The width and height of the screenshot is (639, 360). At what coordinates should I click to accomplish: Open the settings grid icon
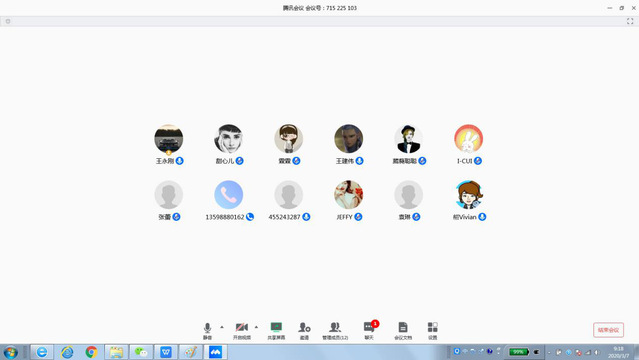(x=433, y=330)
